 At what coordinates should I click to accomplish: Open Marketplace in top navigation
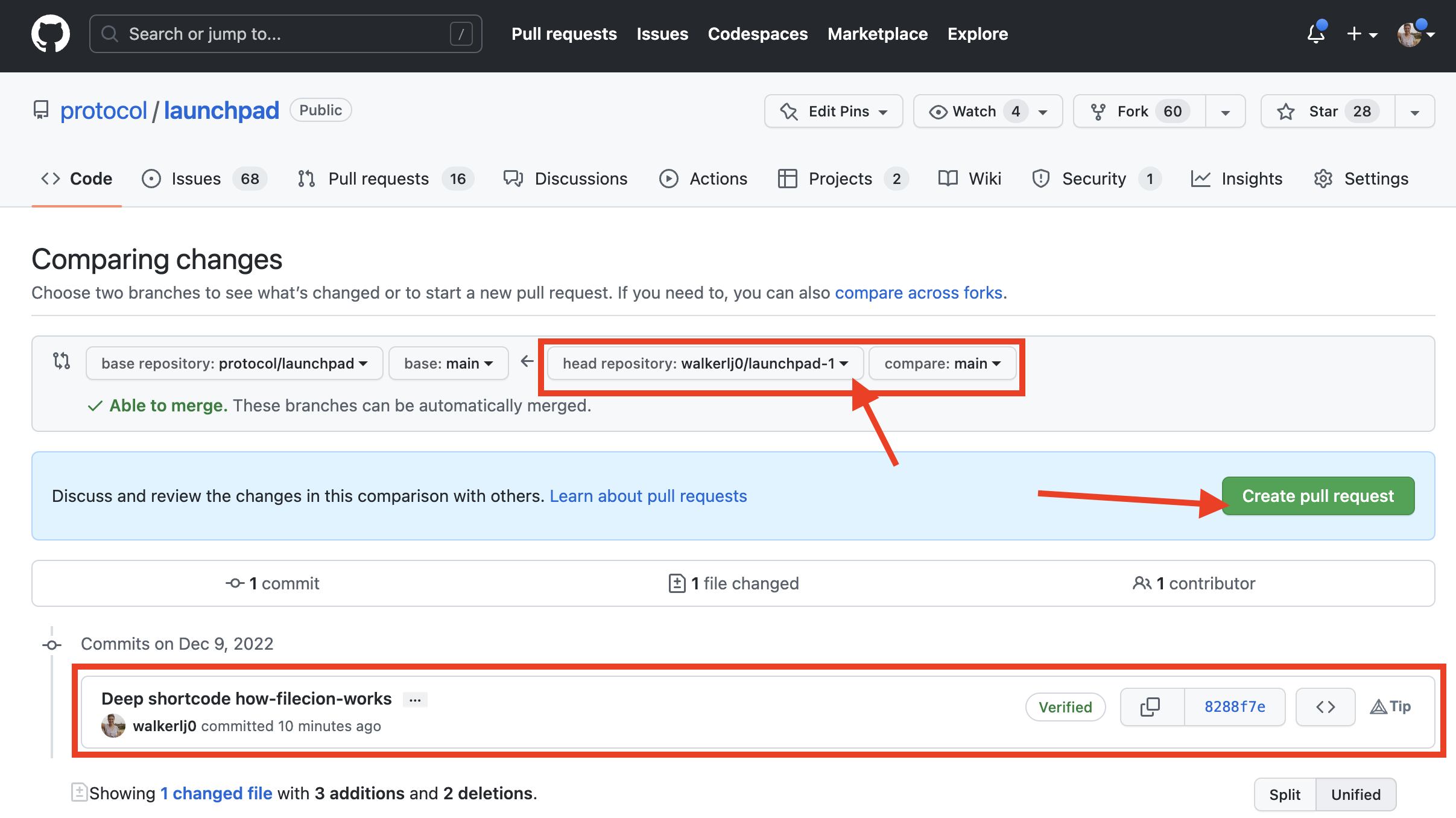[878, 34]
